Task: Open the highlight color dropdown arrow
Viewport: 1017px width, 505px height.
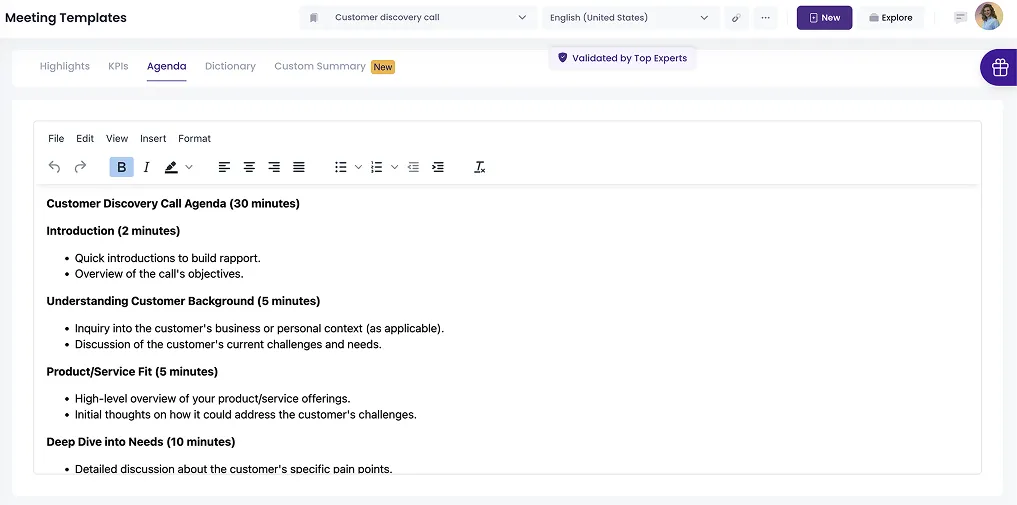Action: click(189, 167)
